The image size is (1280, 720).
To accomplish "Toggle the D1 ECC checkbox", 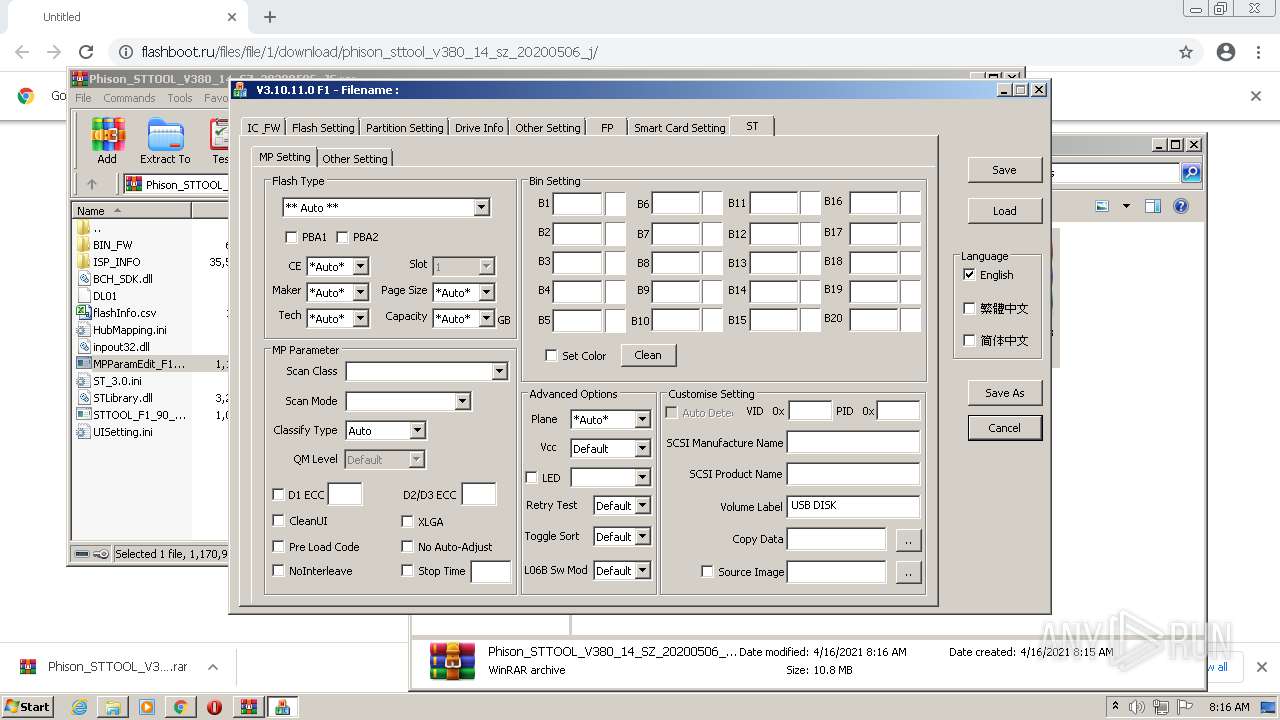I will coord(278,495).
